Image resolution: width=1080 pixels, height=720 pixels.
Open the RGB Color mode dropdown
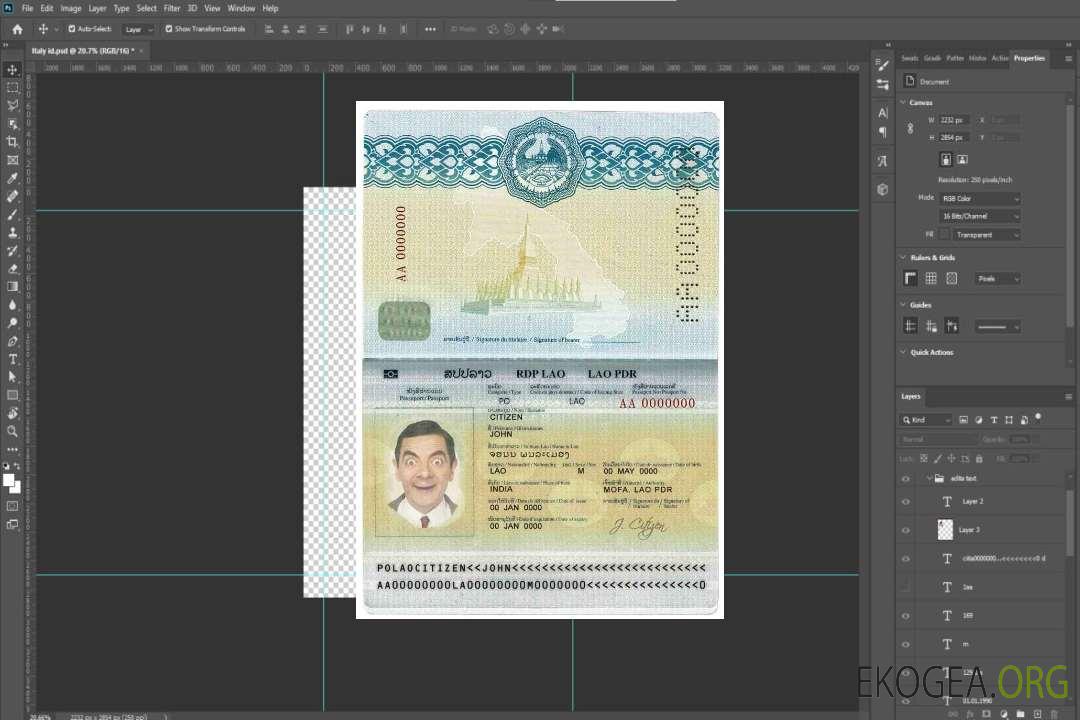pos(979,198)
